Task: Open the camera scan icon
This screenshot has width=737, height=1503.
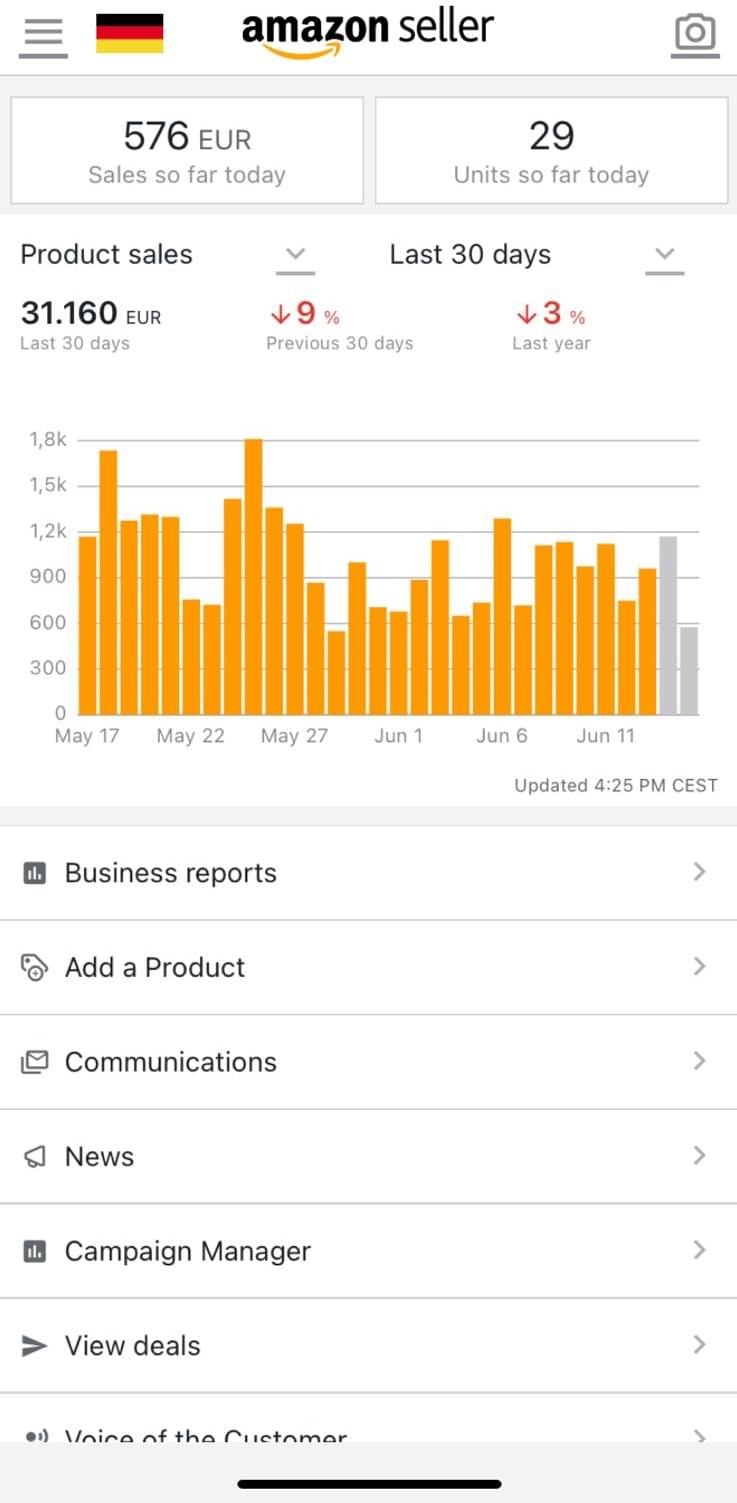Action: pos(695,34)
